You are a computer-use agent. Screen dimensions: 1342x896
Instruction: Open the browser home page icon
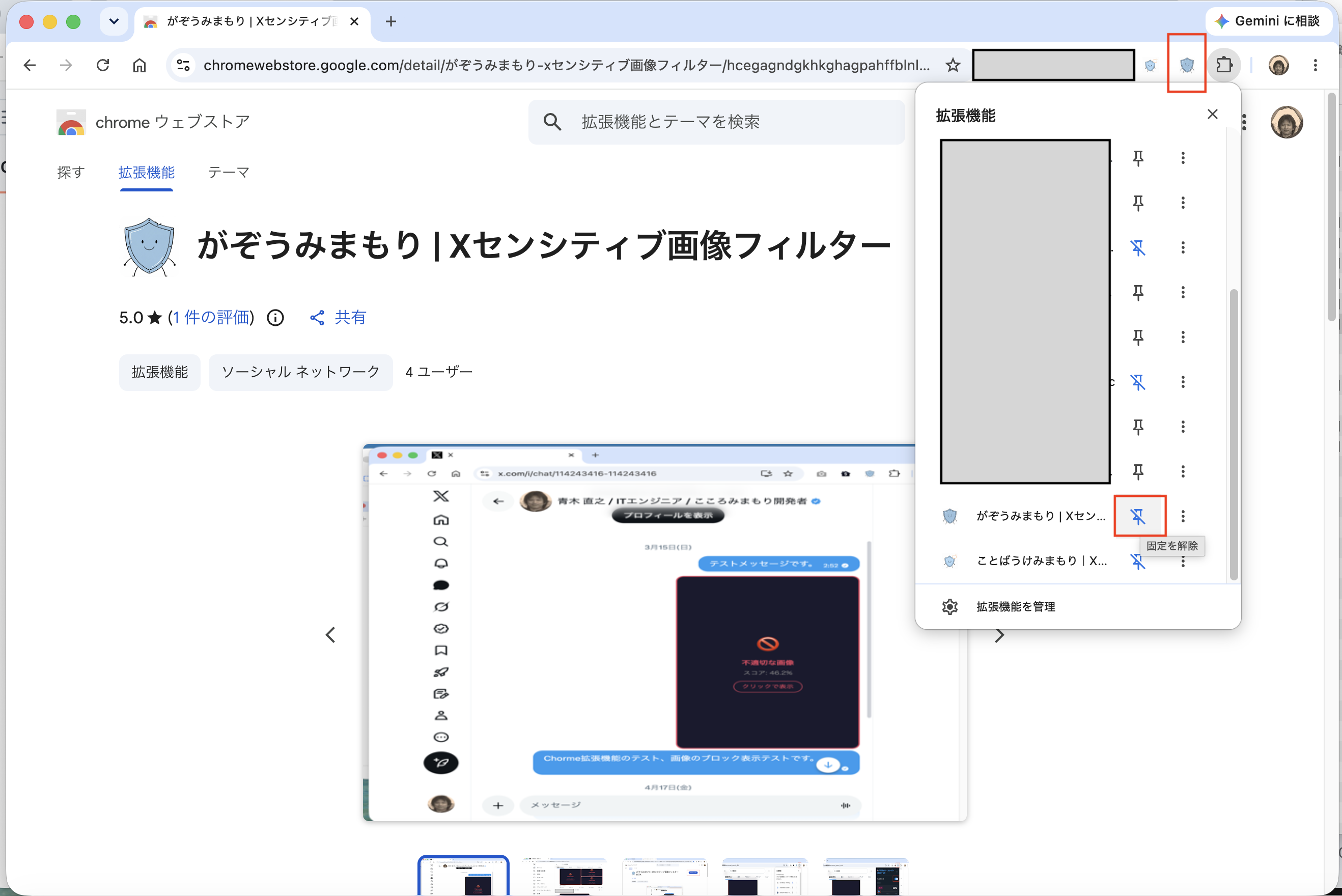tap(139, 65)
